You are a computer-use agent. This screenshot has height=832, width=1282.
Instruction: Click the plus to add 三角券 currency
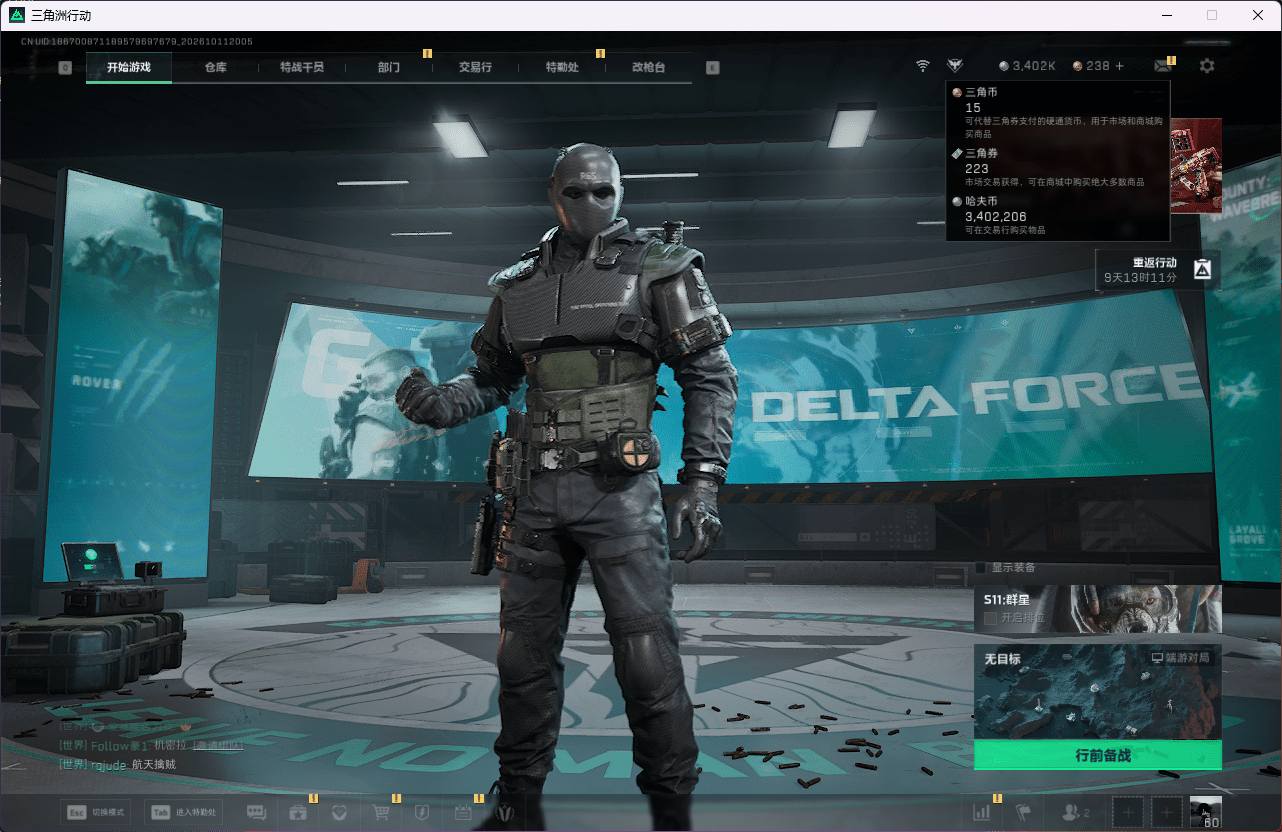click(1119, 66)
